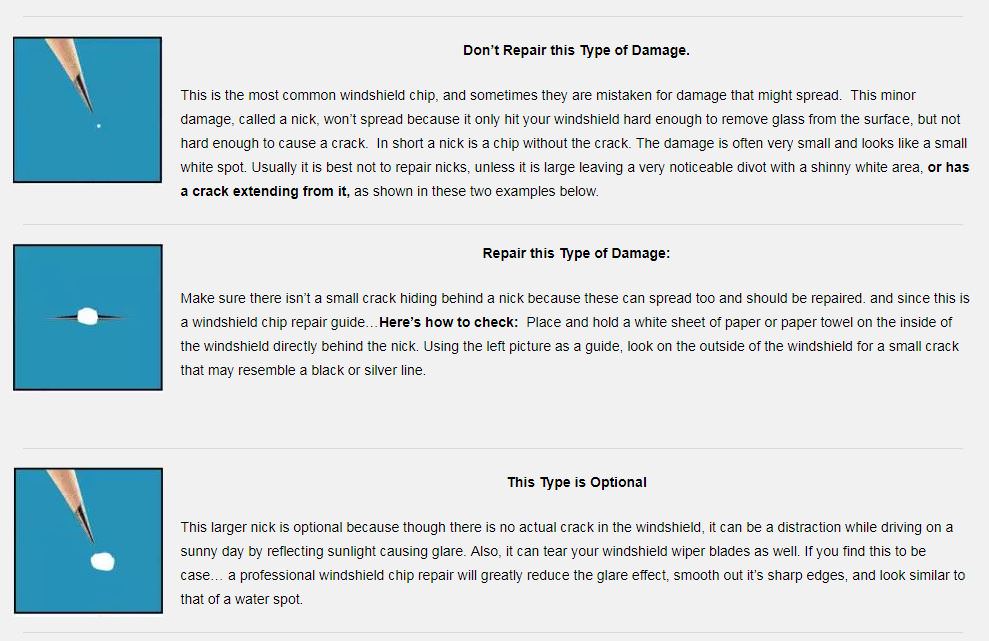Open the large nick with pencil thumbnail
Viewport: 989px width, 641px height.
88,541
